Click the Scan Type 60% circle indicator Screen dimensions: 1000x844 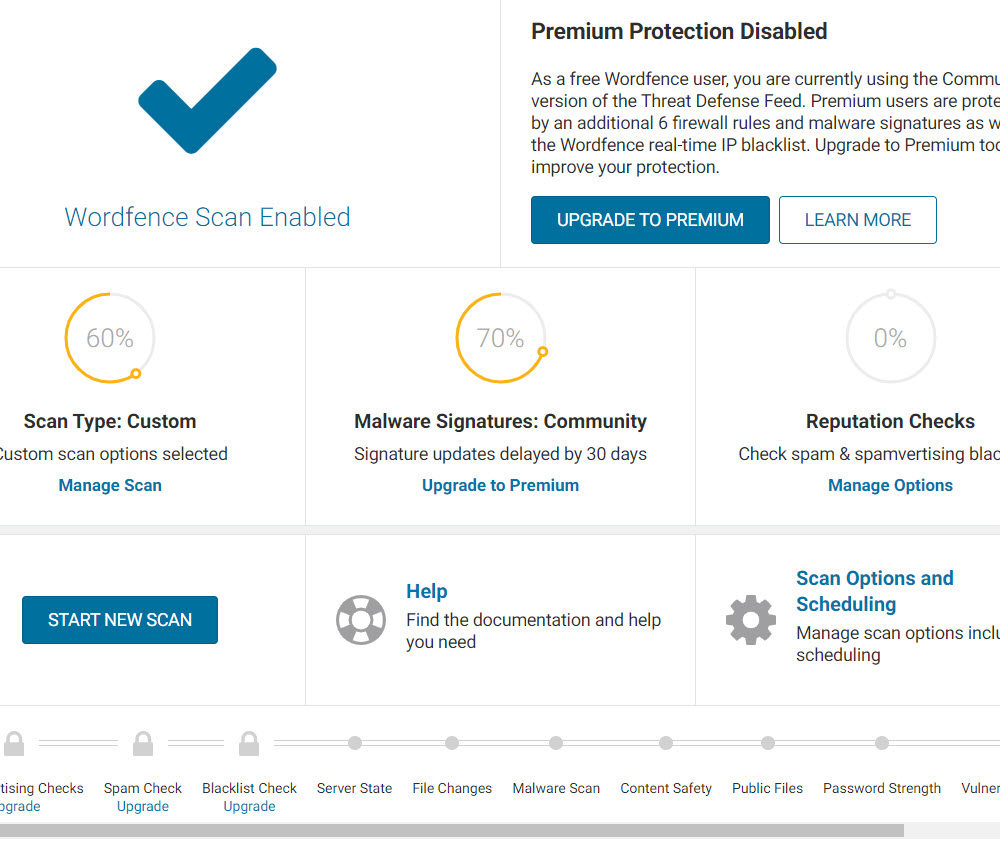pyautogui.click(x=110, y=338)
